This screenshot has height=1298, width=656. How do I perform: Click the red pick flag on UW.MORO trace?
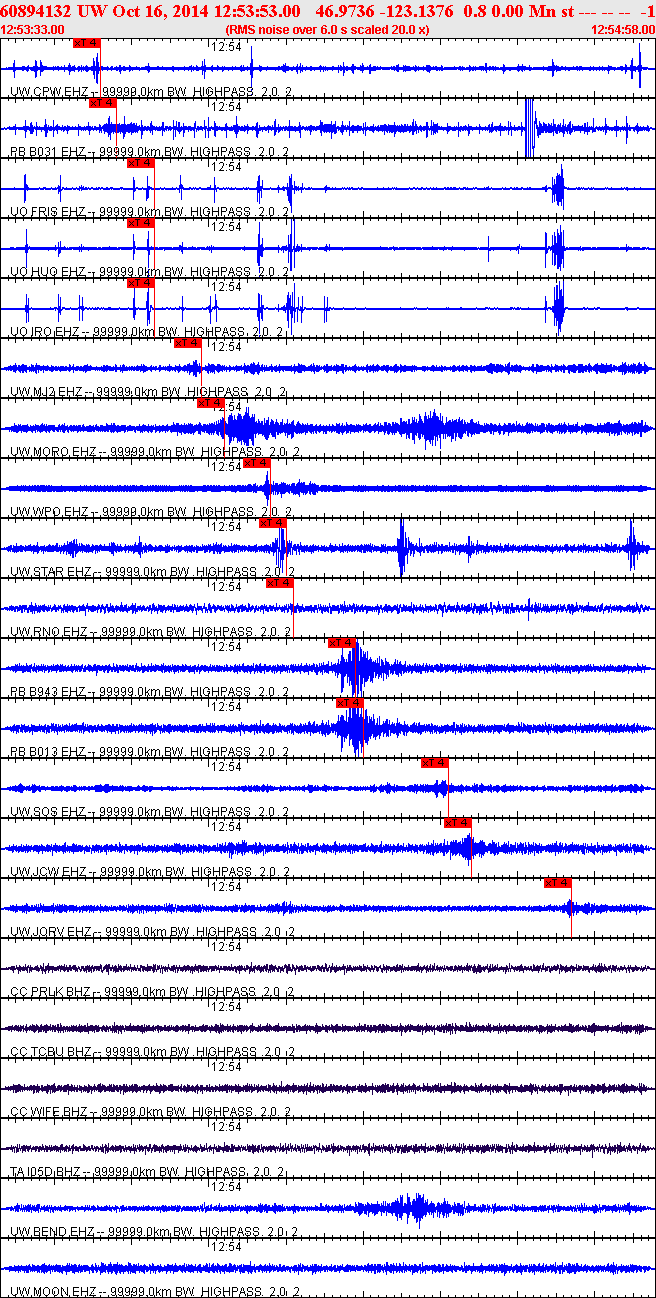point(211,403)
